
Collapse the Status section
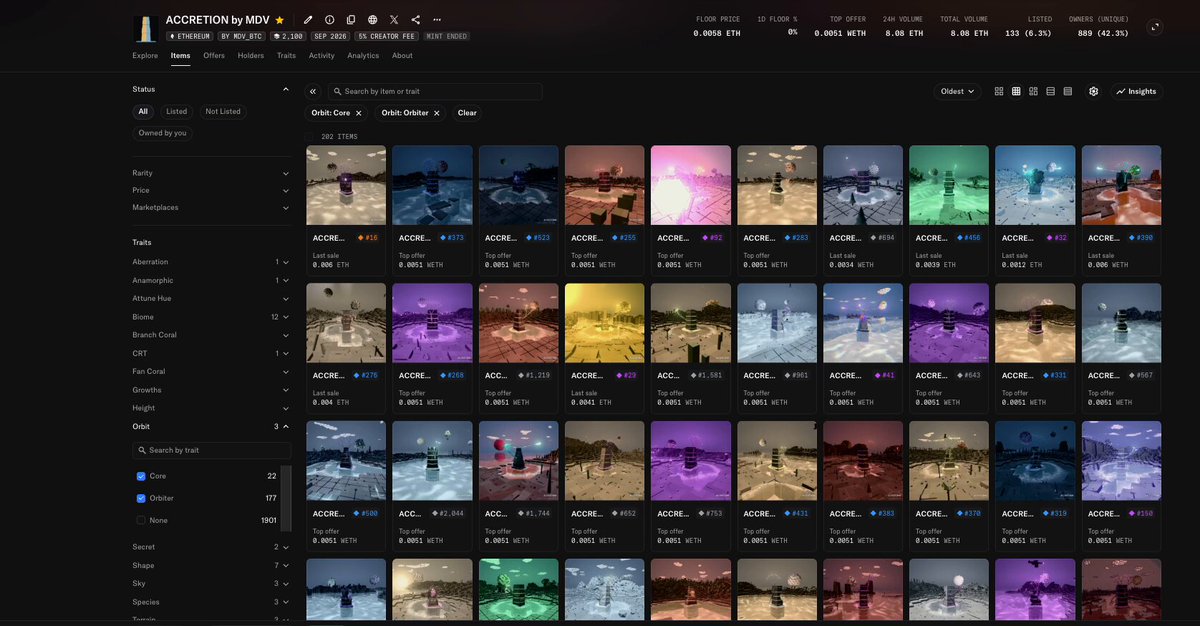tap(286, 89)
